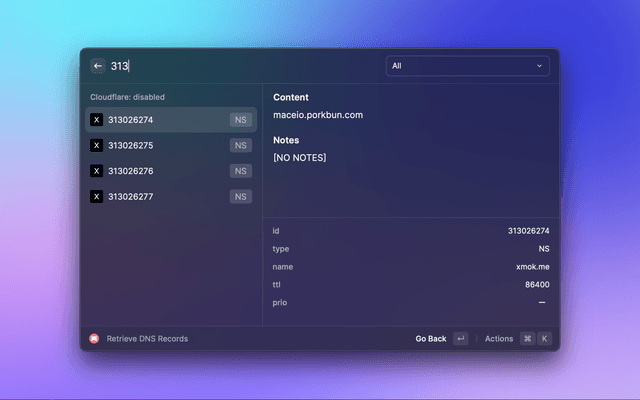Click the return key icon near Go Back

(x=460, y=339)
